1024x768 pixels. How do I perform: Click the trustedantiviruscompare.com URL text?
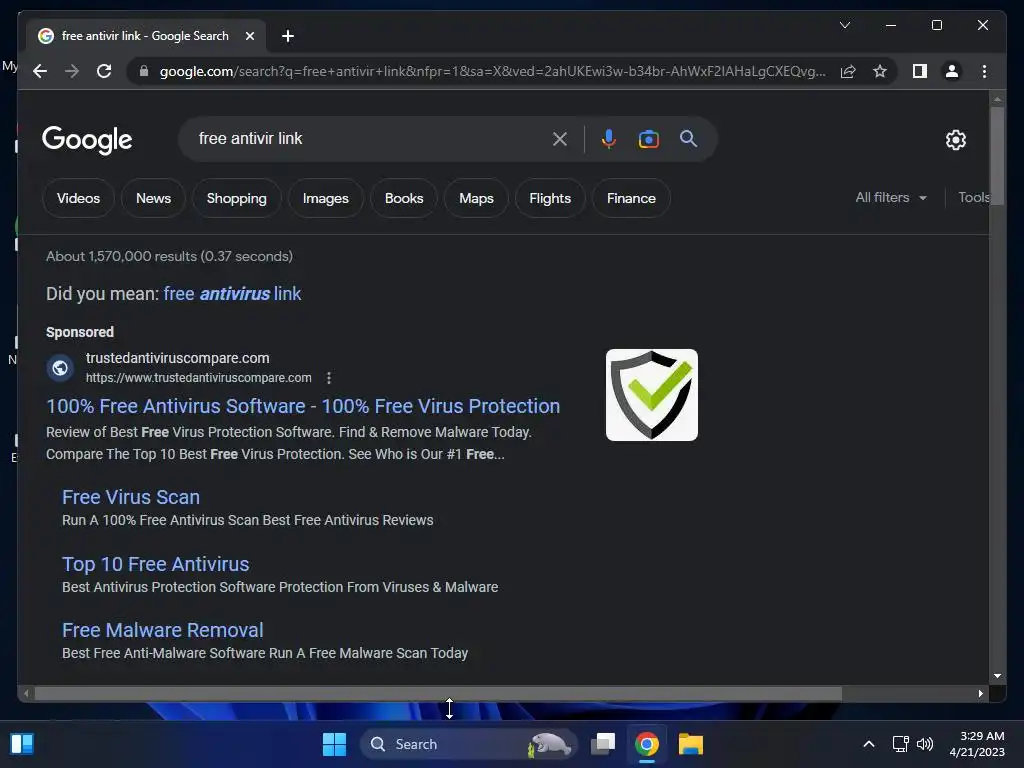(199, 377)
